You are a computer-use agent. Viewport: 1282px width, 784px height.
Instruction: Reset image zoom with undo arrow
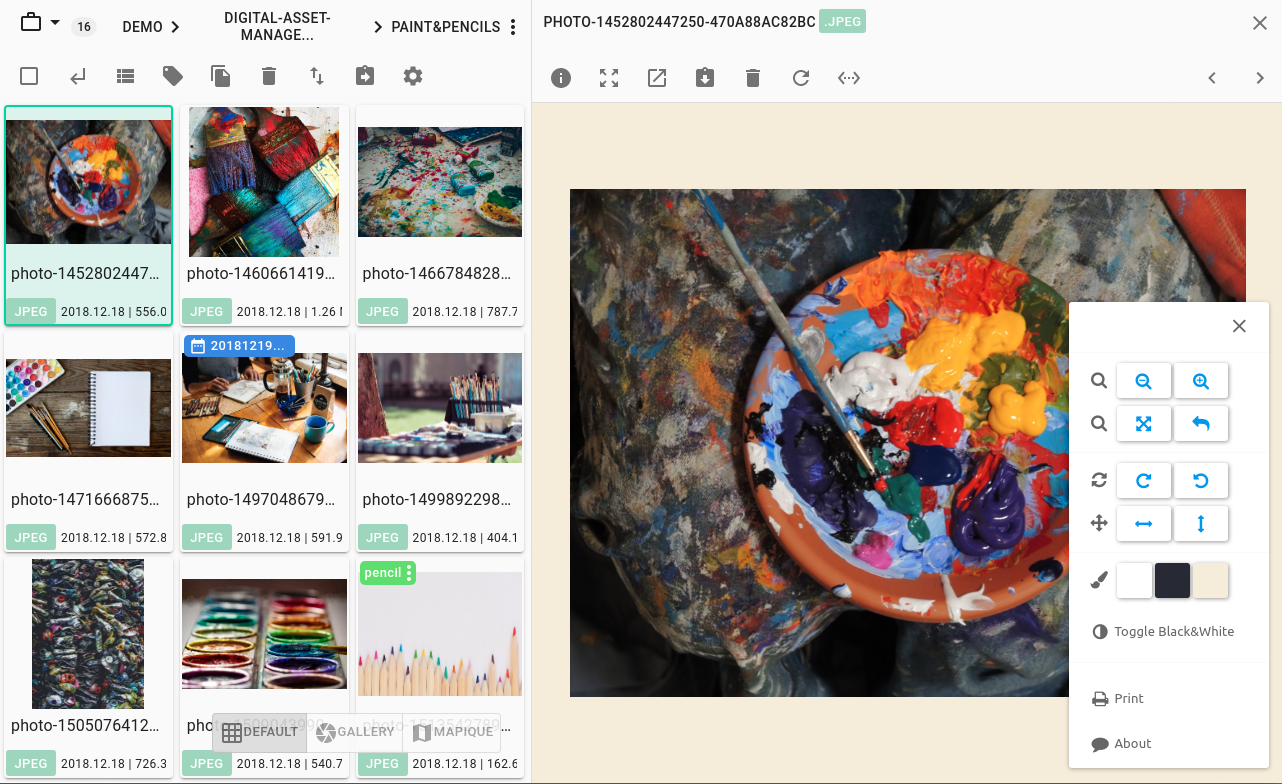click(x=1201, y=424)
